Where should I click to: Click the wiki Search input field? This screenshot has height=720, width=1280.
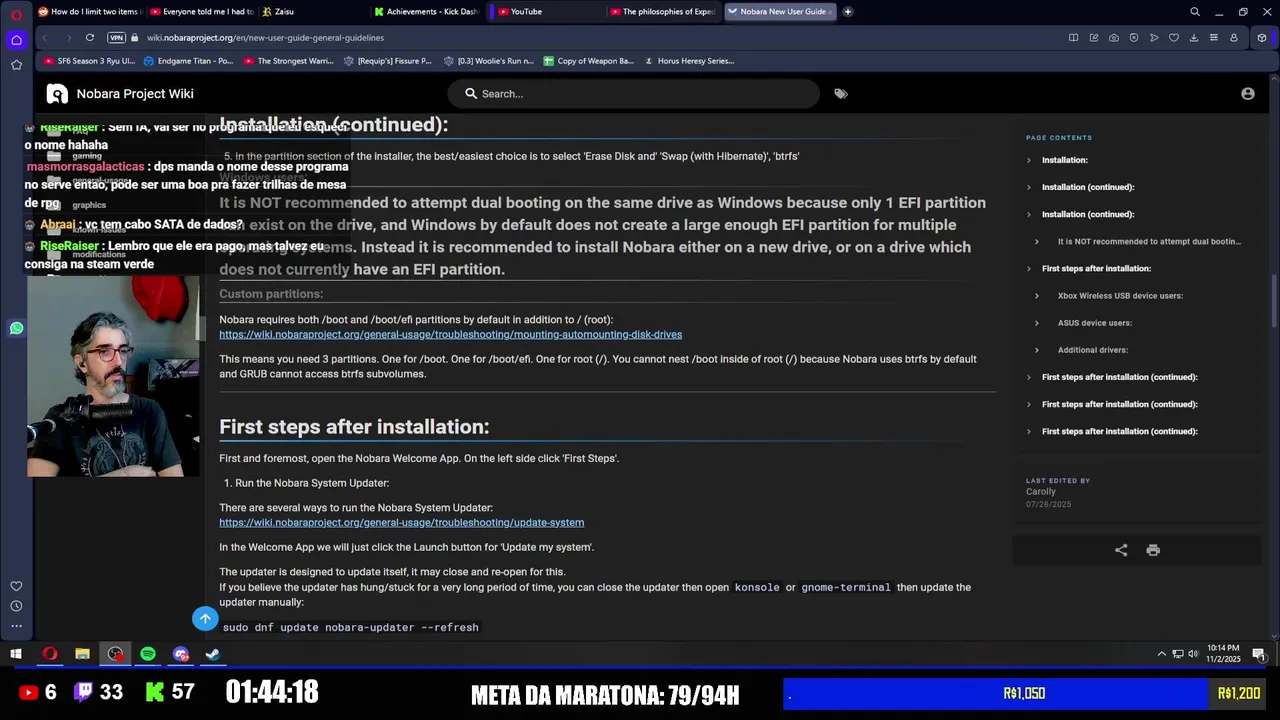[634, 94]
